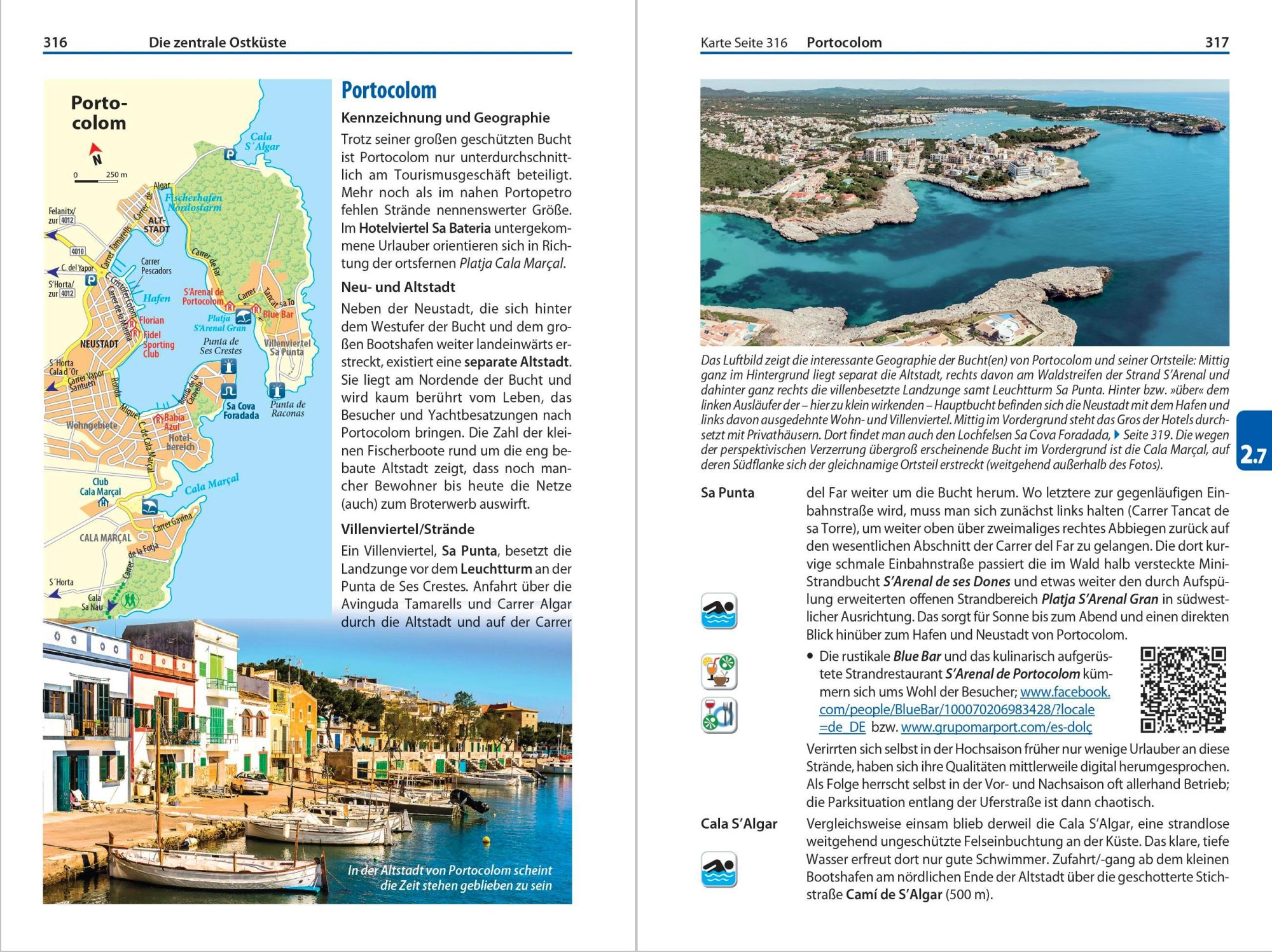Click the Die zentrale Ostküste header
This screenshot has width=1272, height=952.
[x=218, y=43]
